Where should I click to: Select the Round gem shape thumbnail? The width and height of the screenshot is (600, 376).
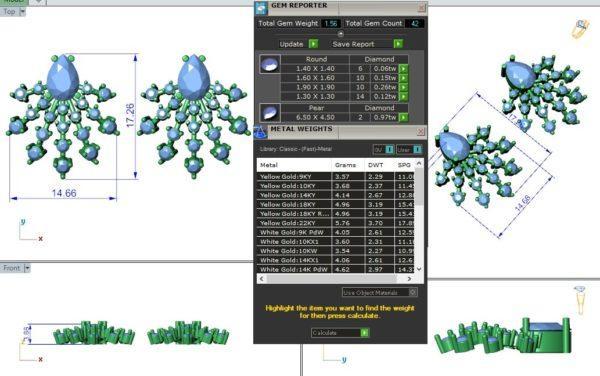[x=270, y=64]
